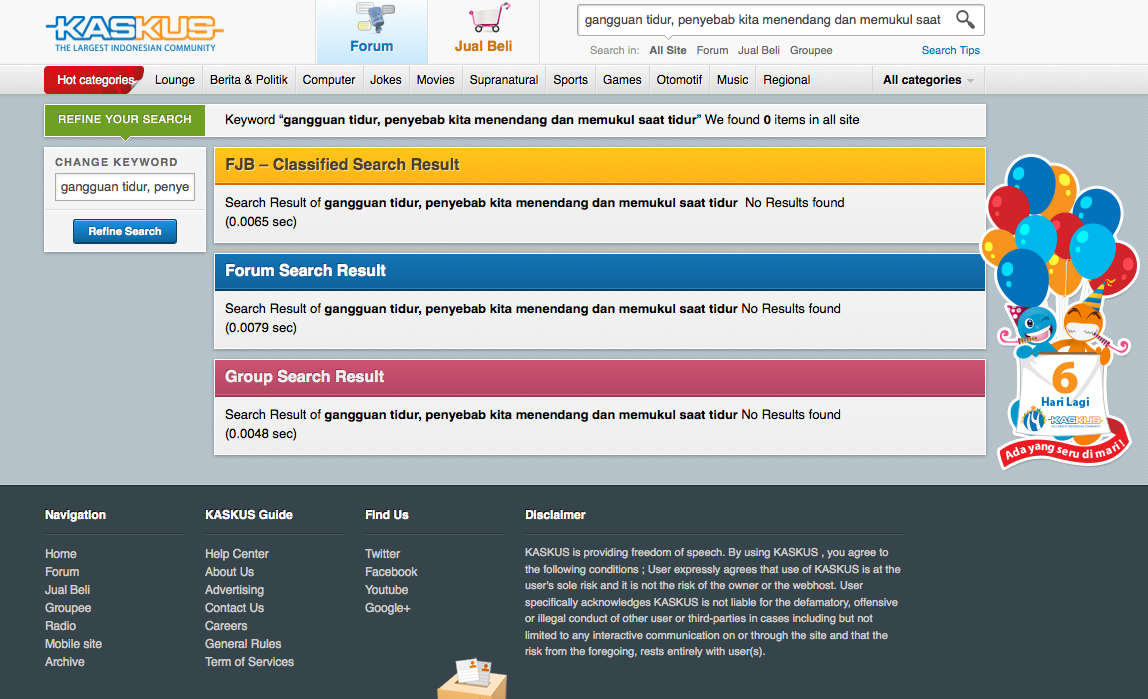Open the Contact Us link
1148x699 pixels.
coord(234,608)
